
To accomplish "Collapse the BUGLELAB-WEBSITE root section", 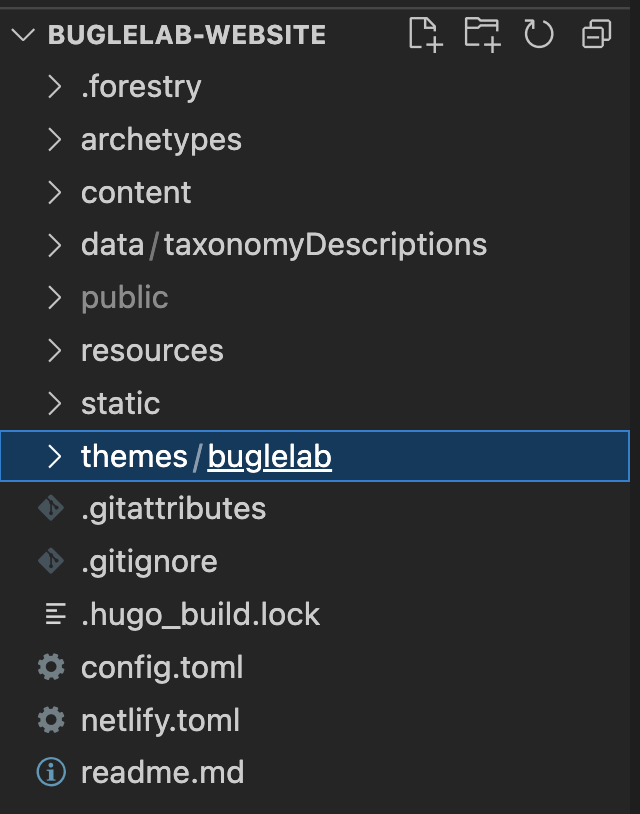I will pos(21,35).
